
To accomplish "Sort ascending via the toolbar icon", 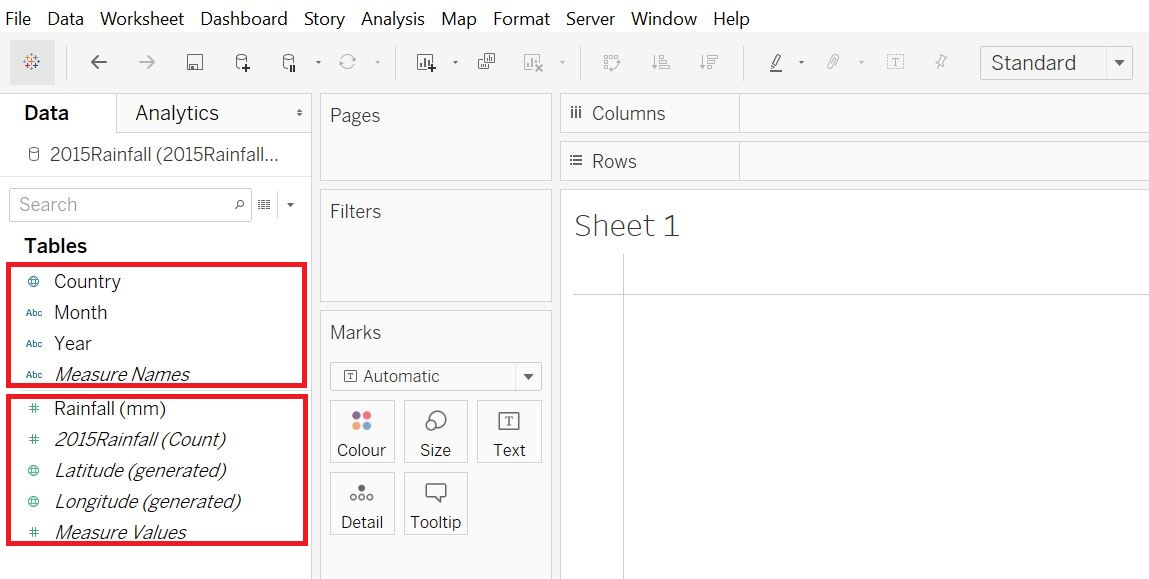I will click(660, 62).
